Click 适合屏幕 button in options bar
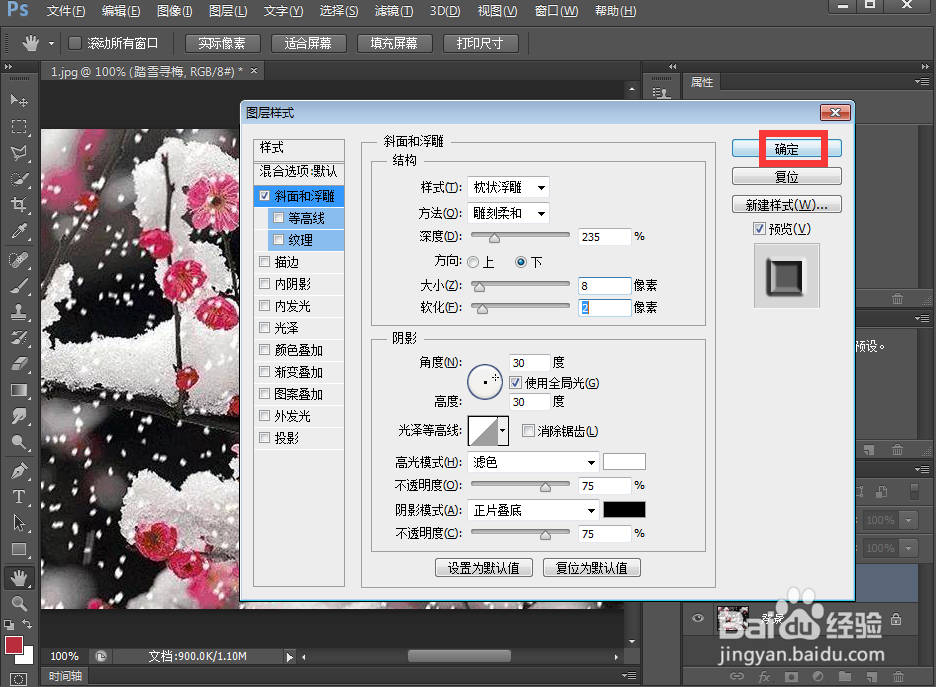This screenshot has width=936, height=687. click(308, 43)
